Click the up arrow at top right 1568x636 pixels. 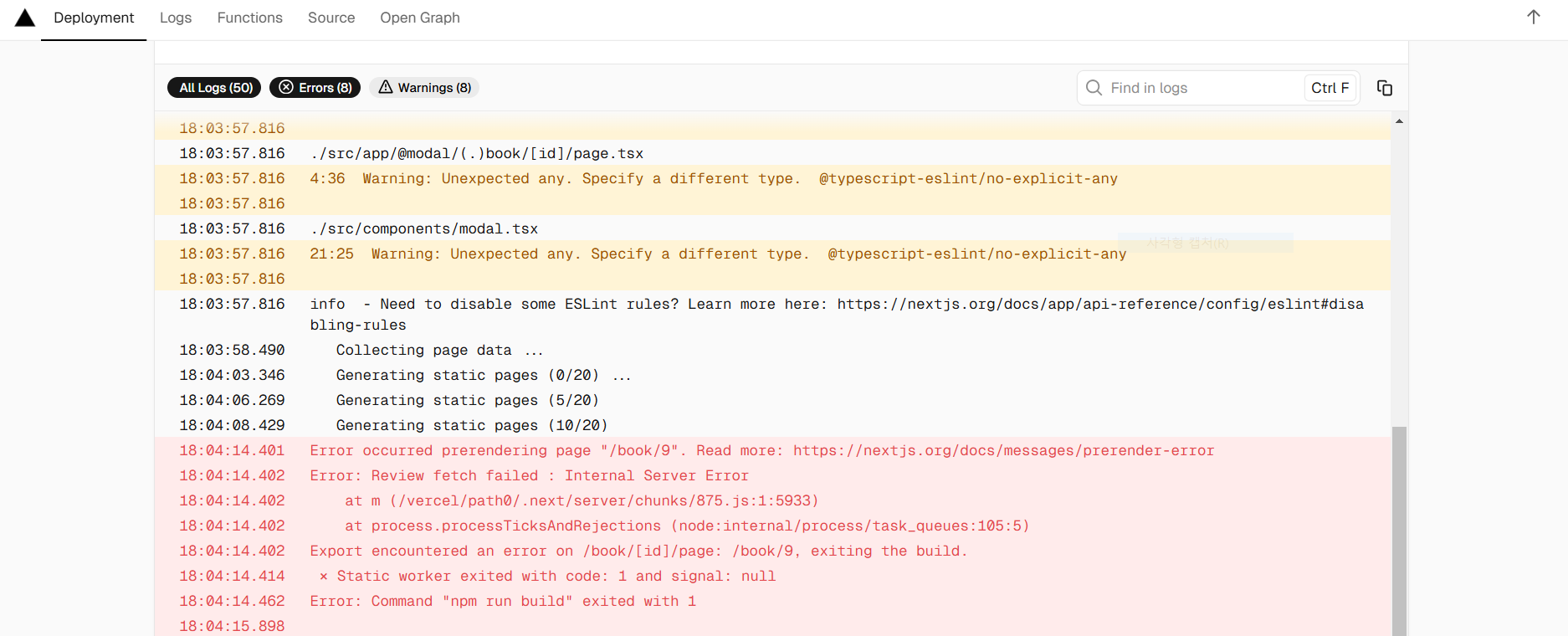point(1534,17)
